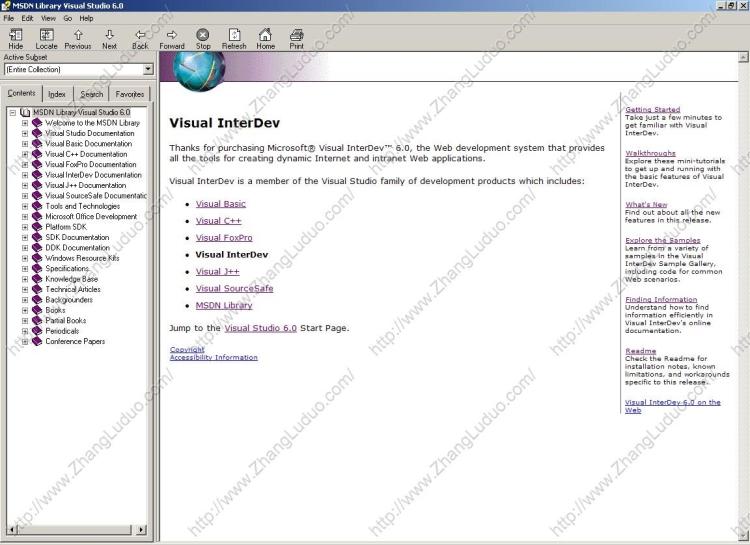Viewport: 750px width, 545px height.
Task: Click the Stop icon
Action: click(x=203, y=34)
